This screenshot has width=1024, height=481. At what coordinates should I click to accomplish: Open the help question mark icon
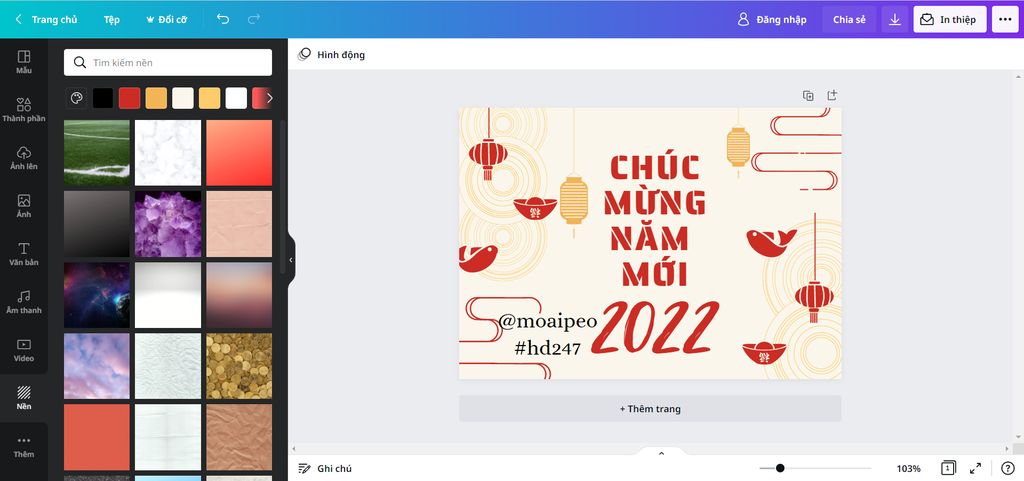pyautogui.click(x=1008, y=468)
